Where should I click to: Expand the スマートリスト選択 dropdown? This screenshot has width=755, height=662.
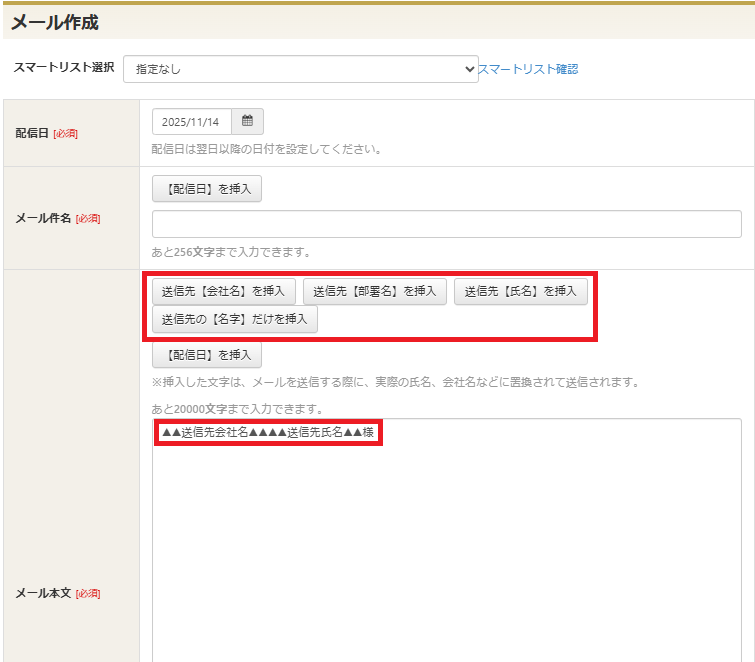[x=300, y=69]
